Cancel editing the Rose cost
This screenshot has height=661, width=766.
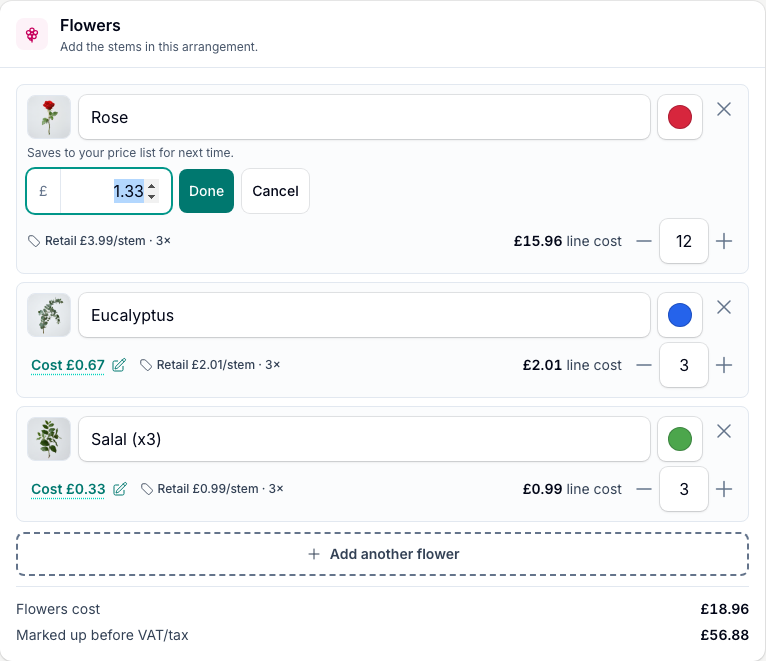276,191
